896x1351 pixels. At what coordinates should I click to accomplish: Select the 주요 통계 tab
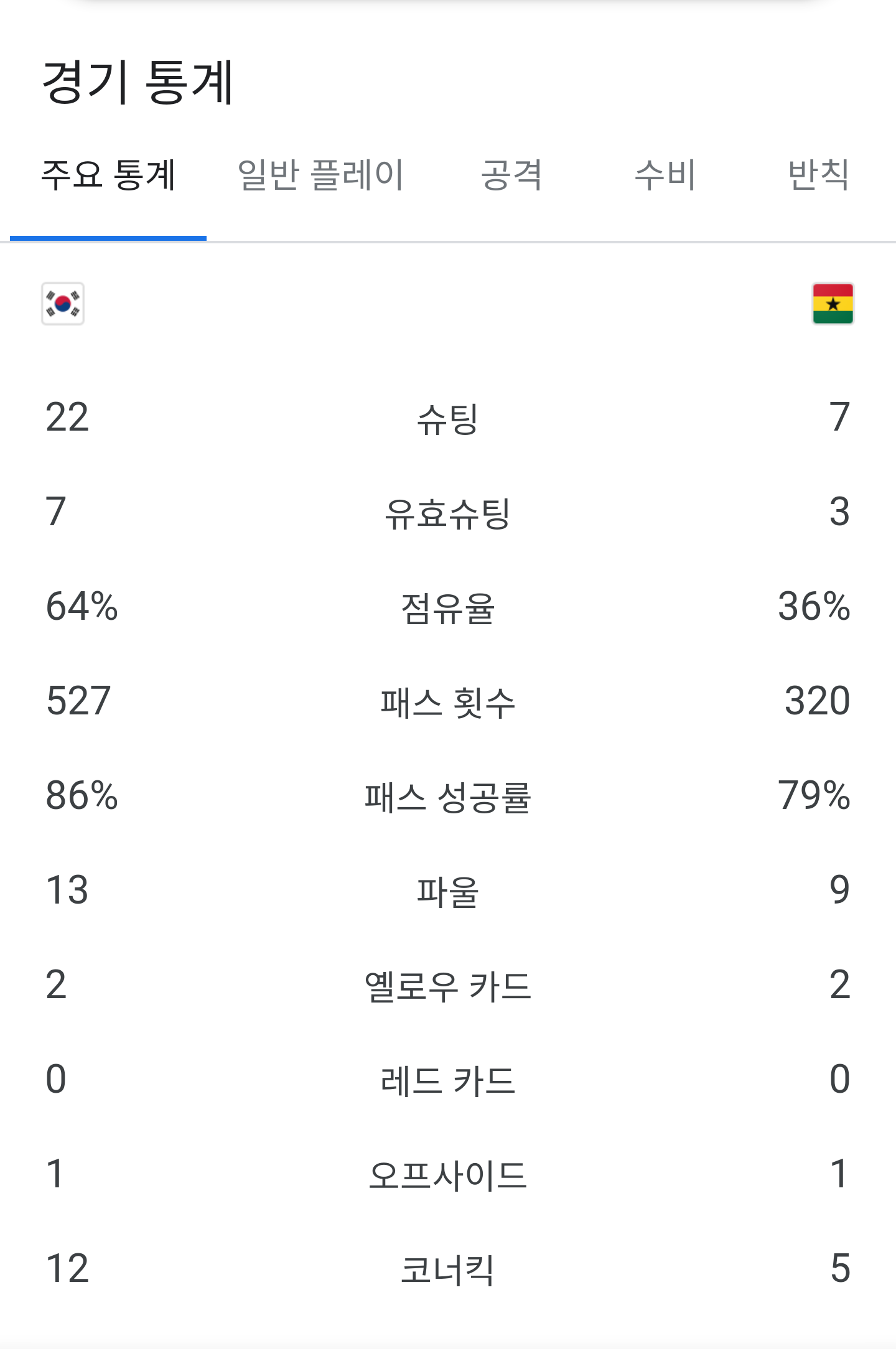(108, 175)
